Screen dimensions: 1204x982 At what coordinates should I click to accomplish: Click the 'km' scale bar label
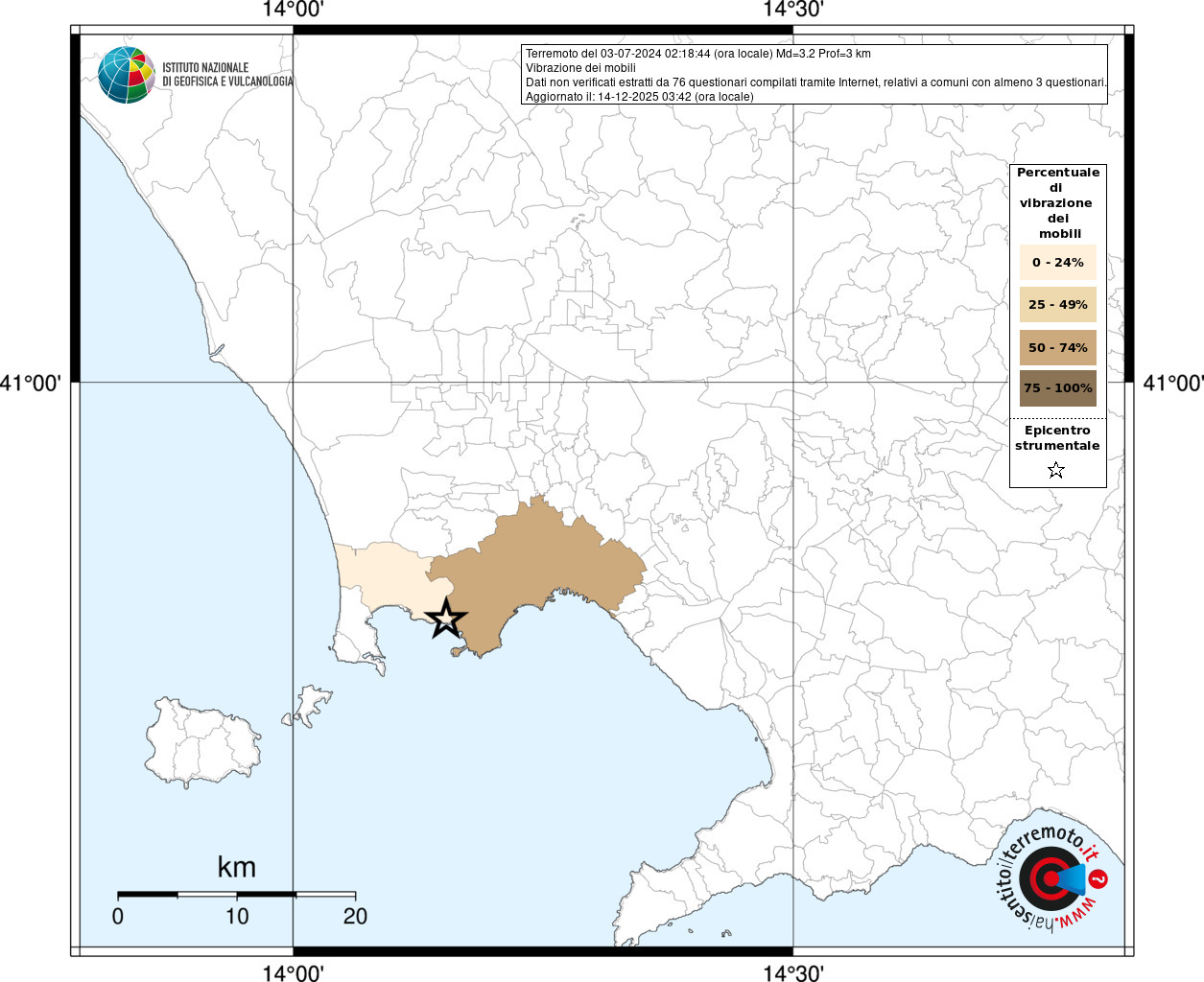point(237,867)
